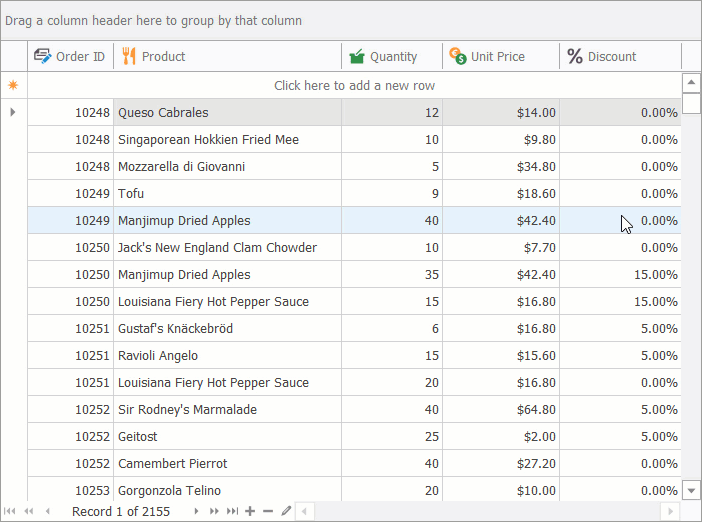Click here to add a new row

pos(354,86)
